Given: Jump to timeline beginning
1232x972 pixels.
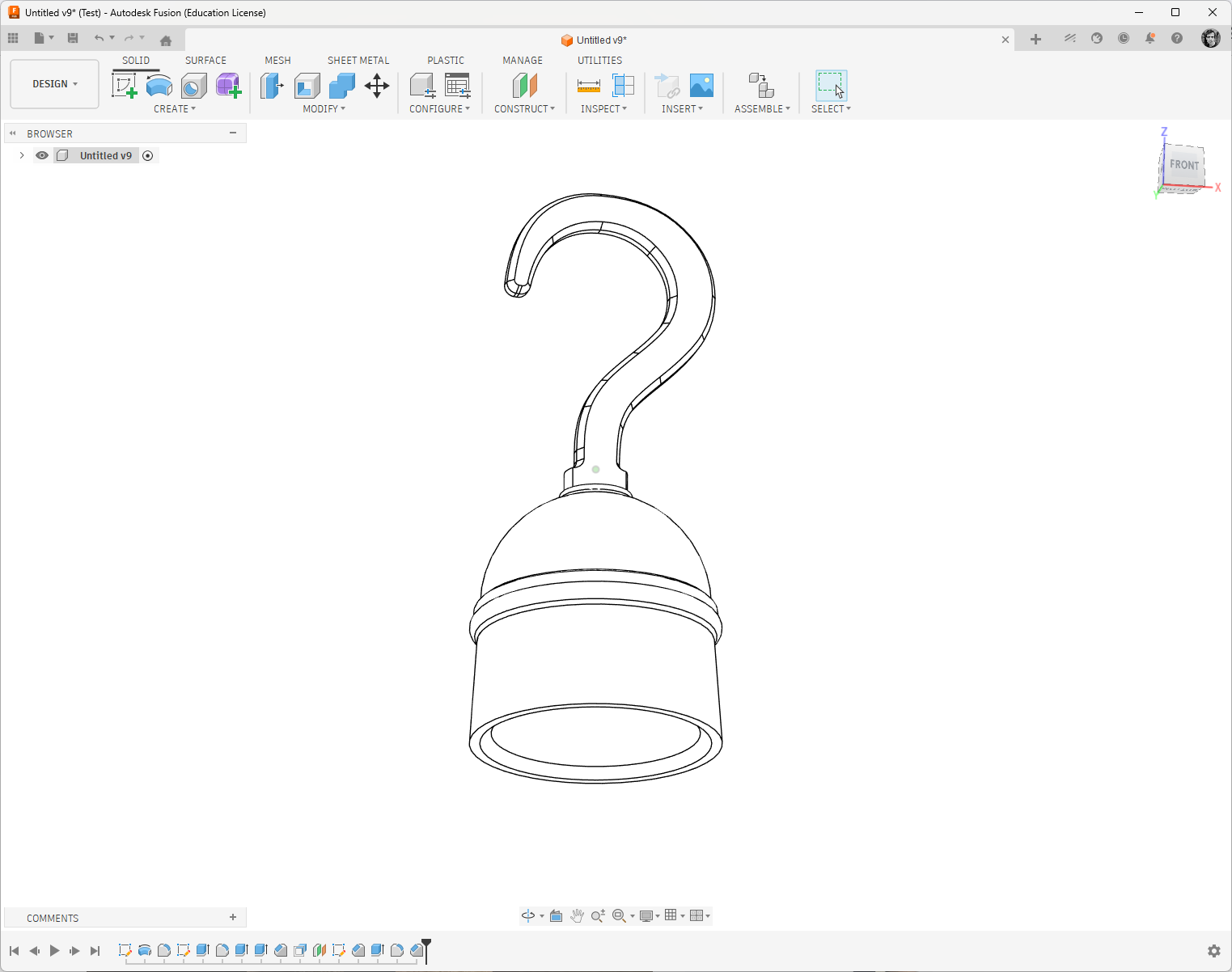Looking at the screenshot, I should point(14,951).
